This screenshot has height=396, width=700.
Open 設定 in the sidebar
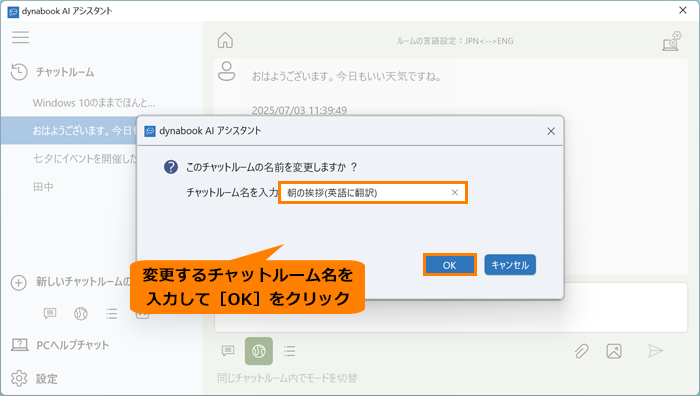pos(47,379)
